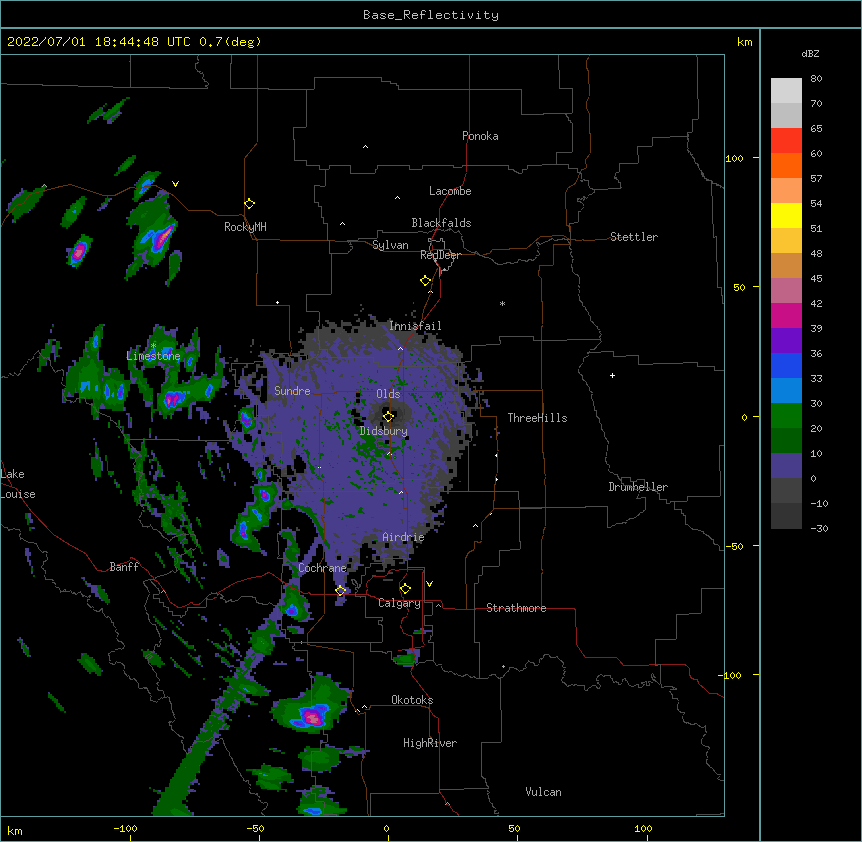862x842 pixels.
Task: Click the white plus marker west of Drumheller
Action: pos(612,375)
